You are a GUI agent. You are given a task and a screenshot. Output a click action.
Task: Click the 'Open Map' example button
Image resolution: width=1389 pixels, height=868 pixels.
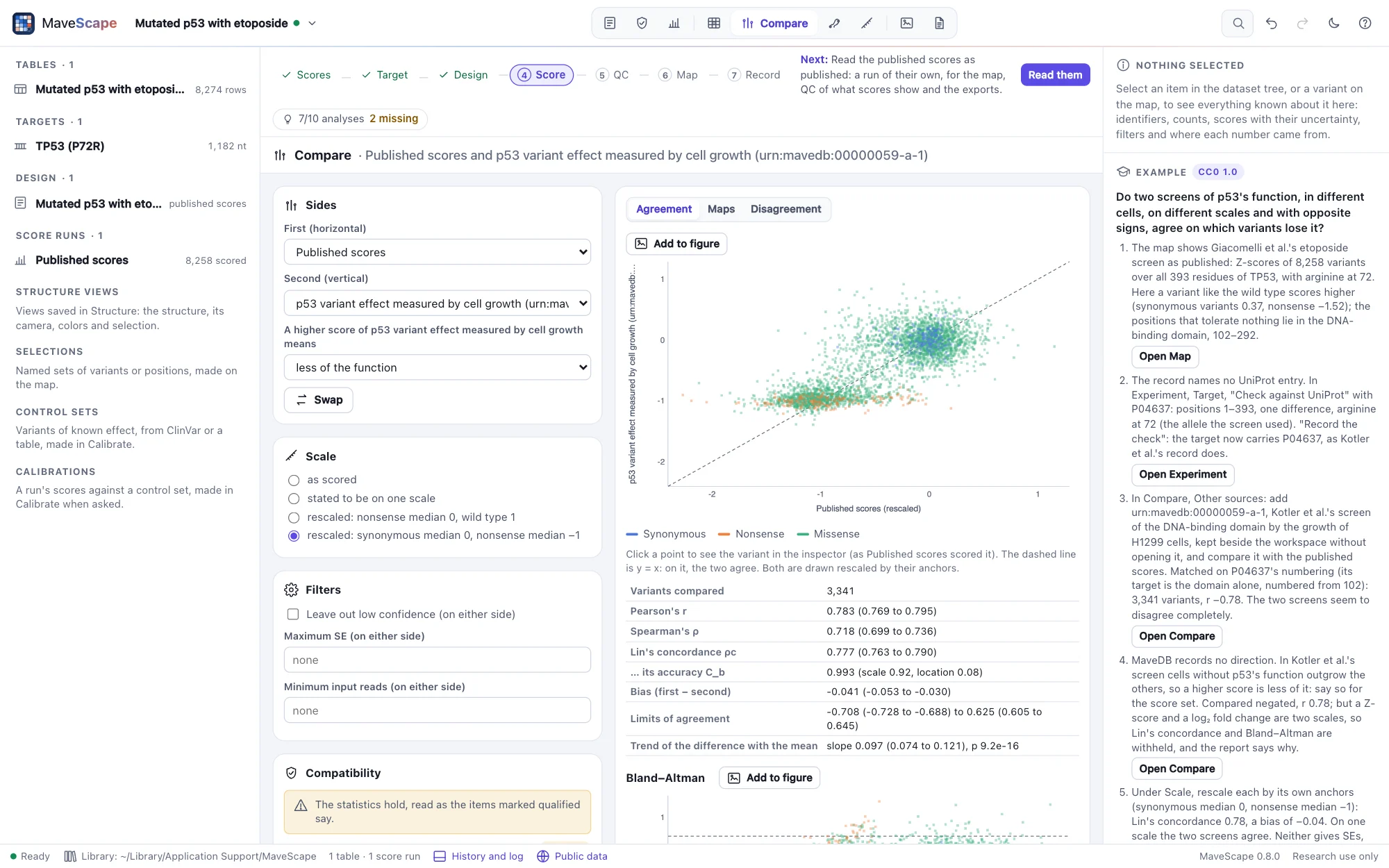click(1165, 356)
